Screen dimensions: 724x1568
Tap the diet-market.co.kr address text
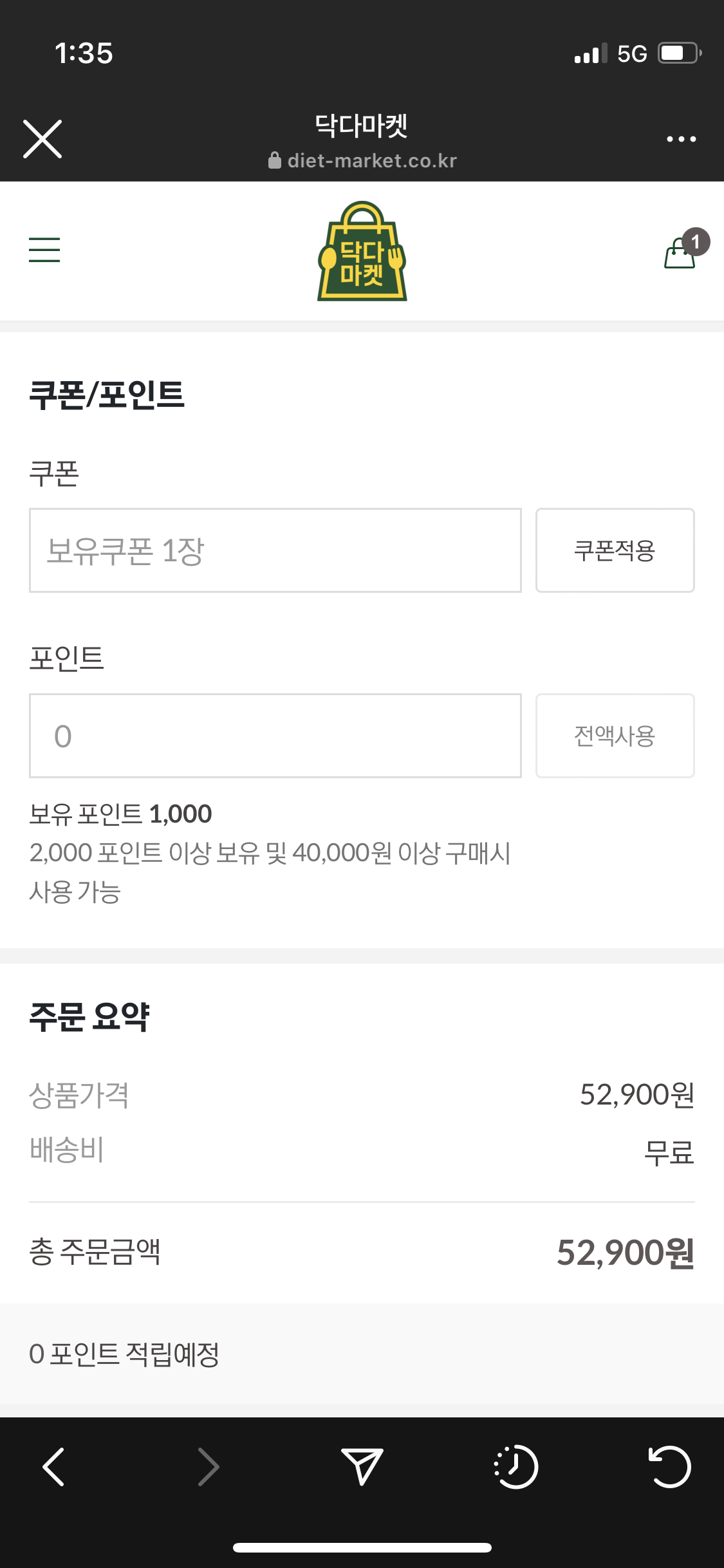pos(371,161)
